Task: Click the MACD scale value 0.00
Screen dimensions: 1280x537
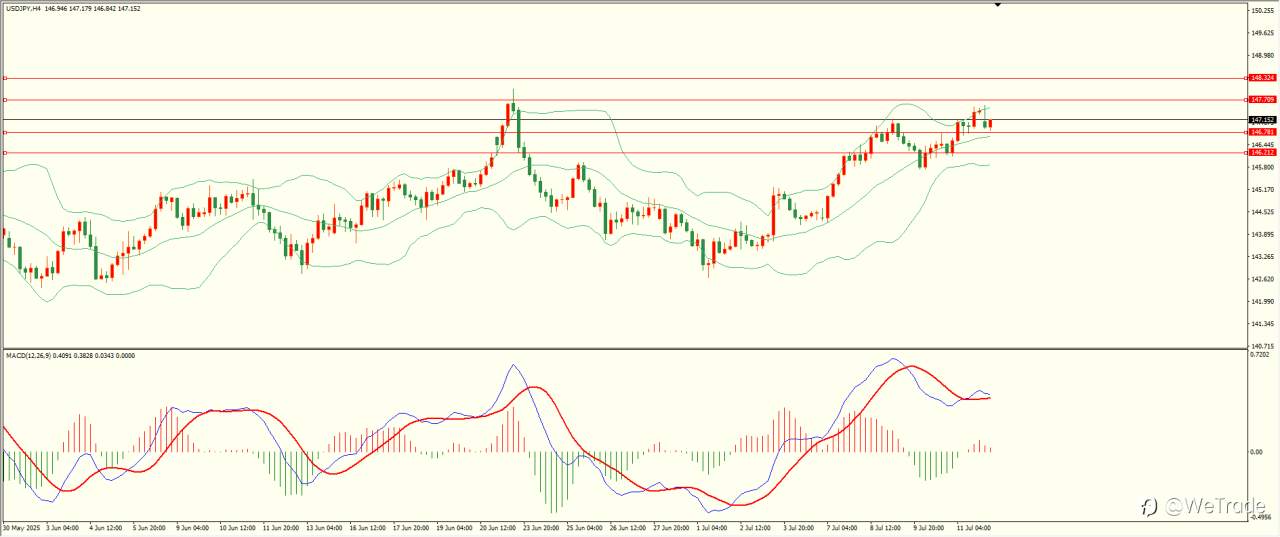Action: point(1257,451)
